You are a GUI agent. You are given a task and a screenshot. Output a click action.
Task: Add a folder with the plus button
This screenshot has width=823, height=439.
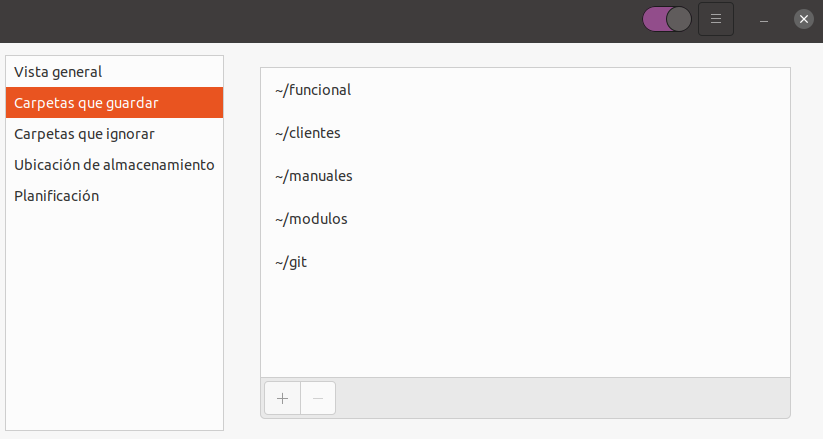(x=282, y=398)
